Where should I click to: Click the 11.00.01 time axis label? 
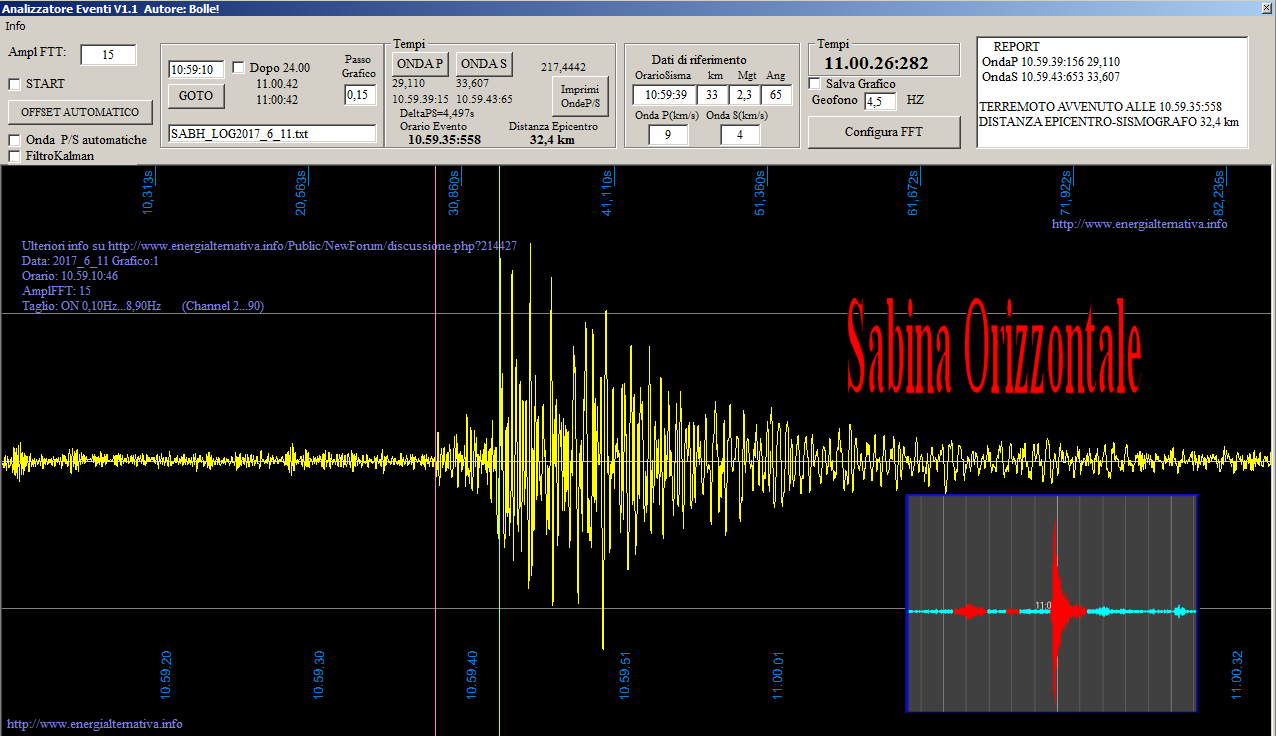click(778, 675)
